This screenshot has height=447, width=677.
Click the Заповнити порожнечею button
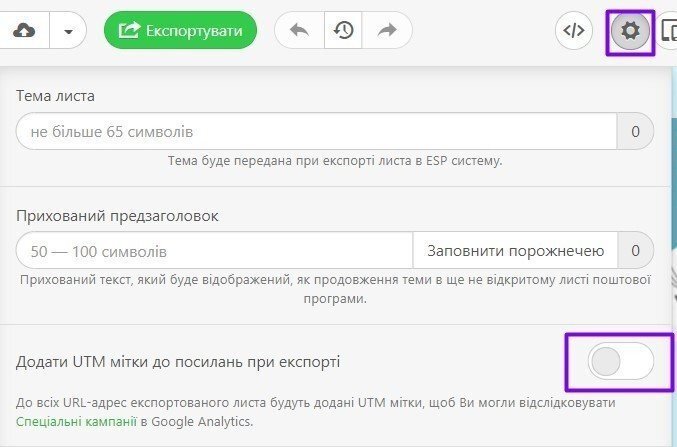point(515,251)
